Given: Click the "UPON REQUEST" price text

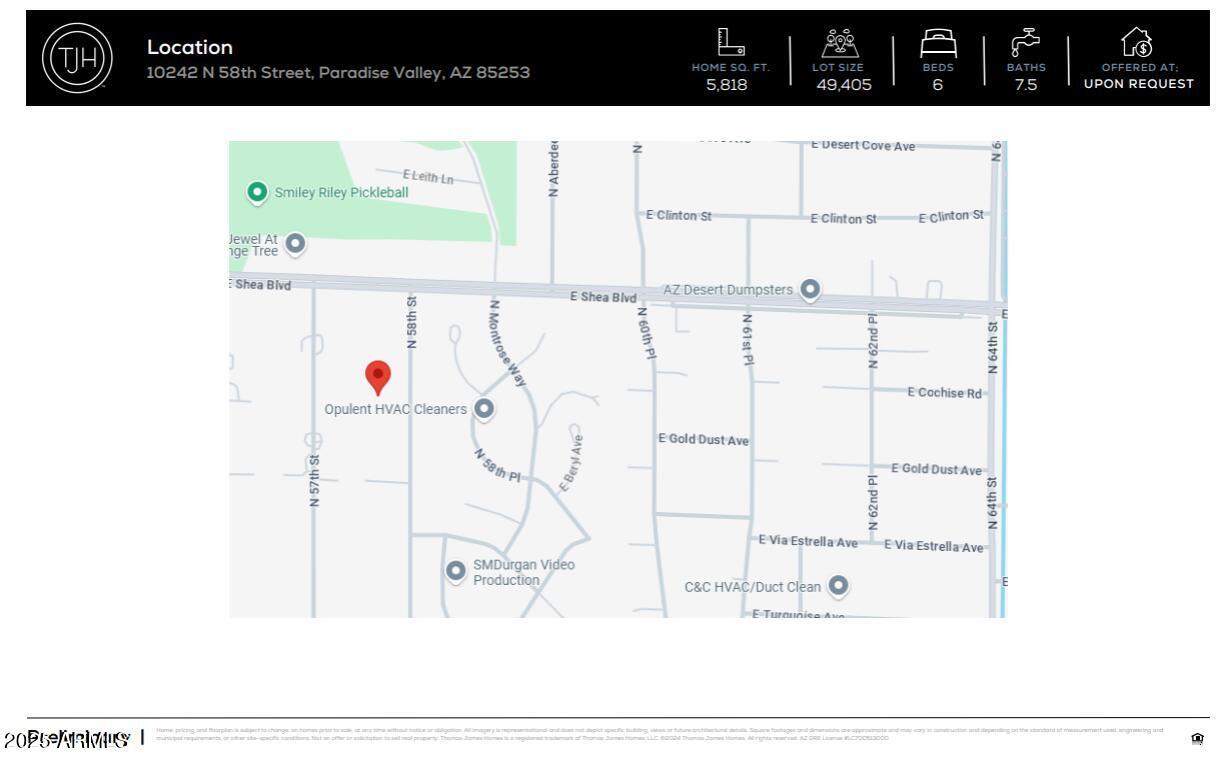Looking at the screenshot, I should 1139,84.
